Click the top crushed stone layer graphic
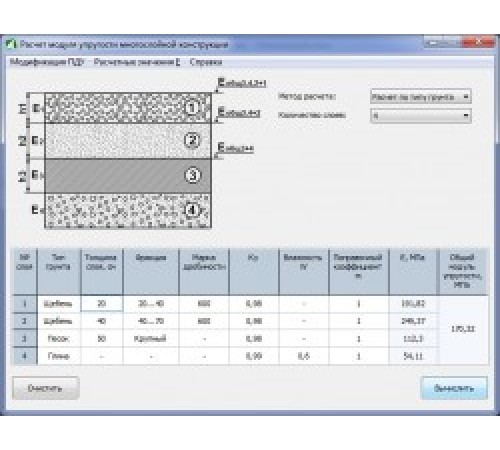Viewport: 500px width, 450px height. [x=128, y=108]
